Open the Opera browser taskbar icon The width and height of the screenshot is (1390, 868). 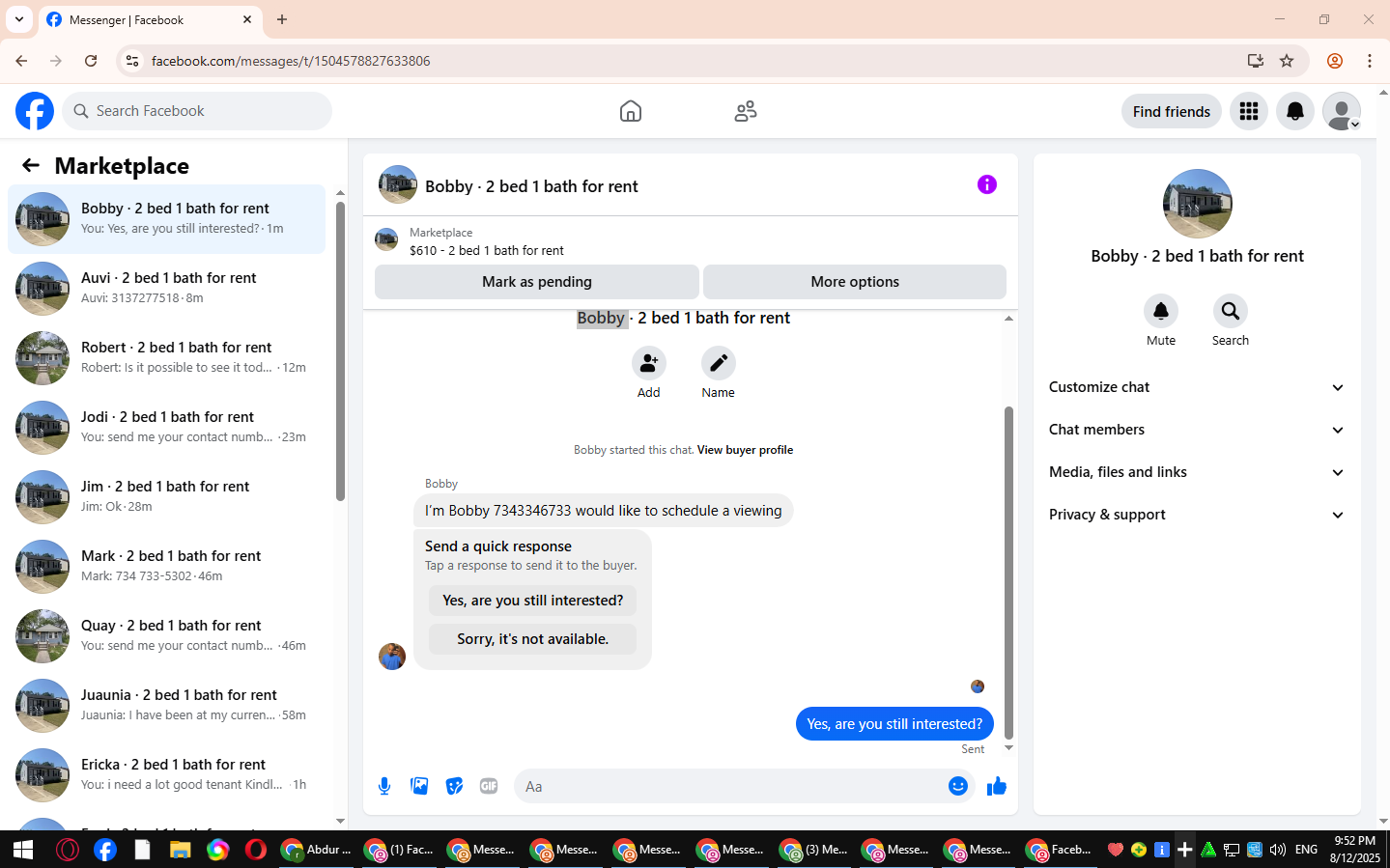point(256,850)
